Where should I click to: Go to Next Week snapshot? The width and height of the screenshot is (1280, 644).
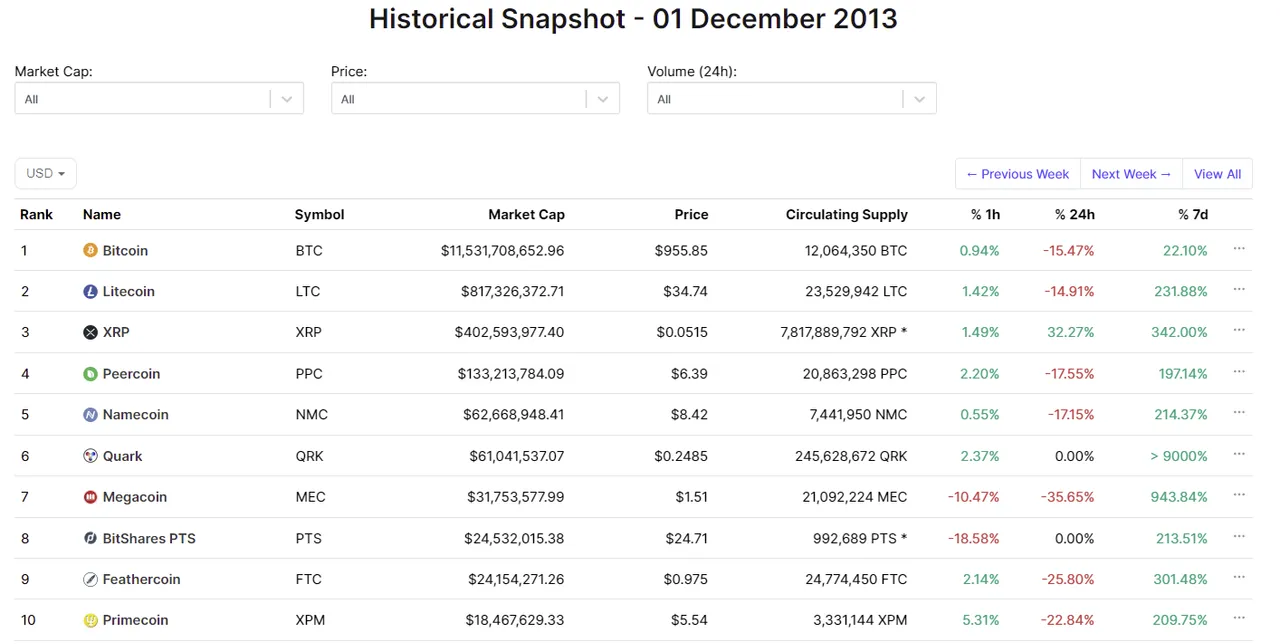[x=1131, y=174]
